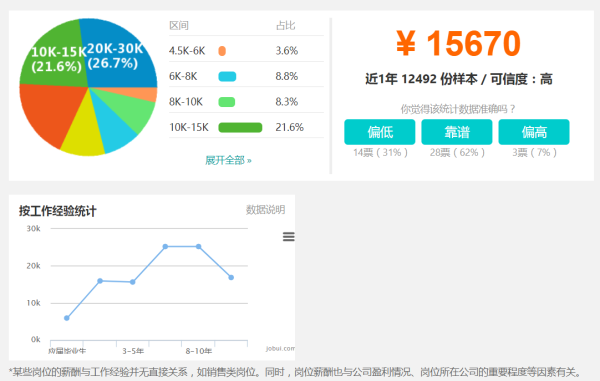Viewport: 600px width, 381px height.
Task: Expand the full list via 展开全部
Action: pos(228,160)
